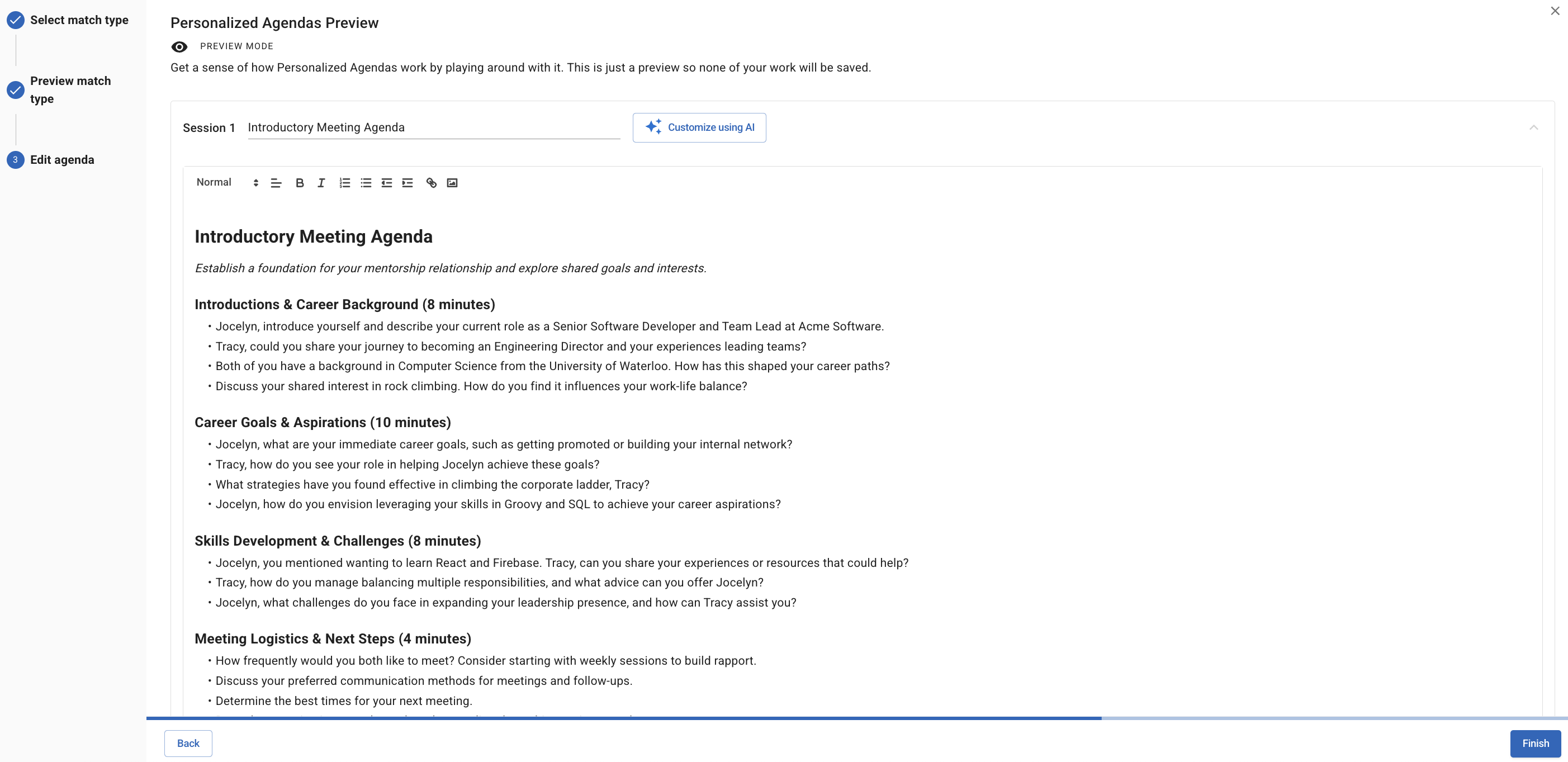Increase indent of the current line

407,183
